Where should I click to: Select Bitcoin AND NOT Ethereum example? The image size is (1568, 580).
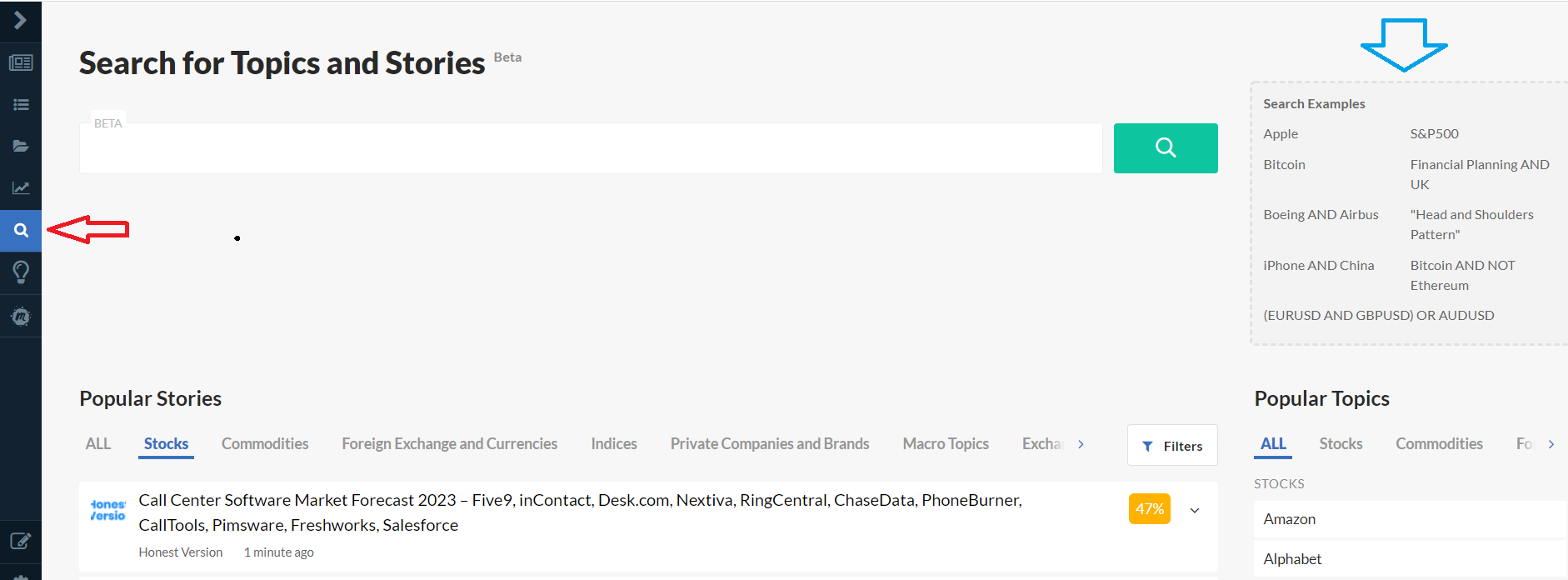click(1462, 275)
